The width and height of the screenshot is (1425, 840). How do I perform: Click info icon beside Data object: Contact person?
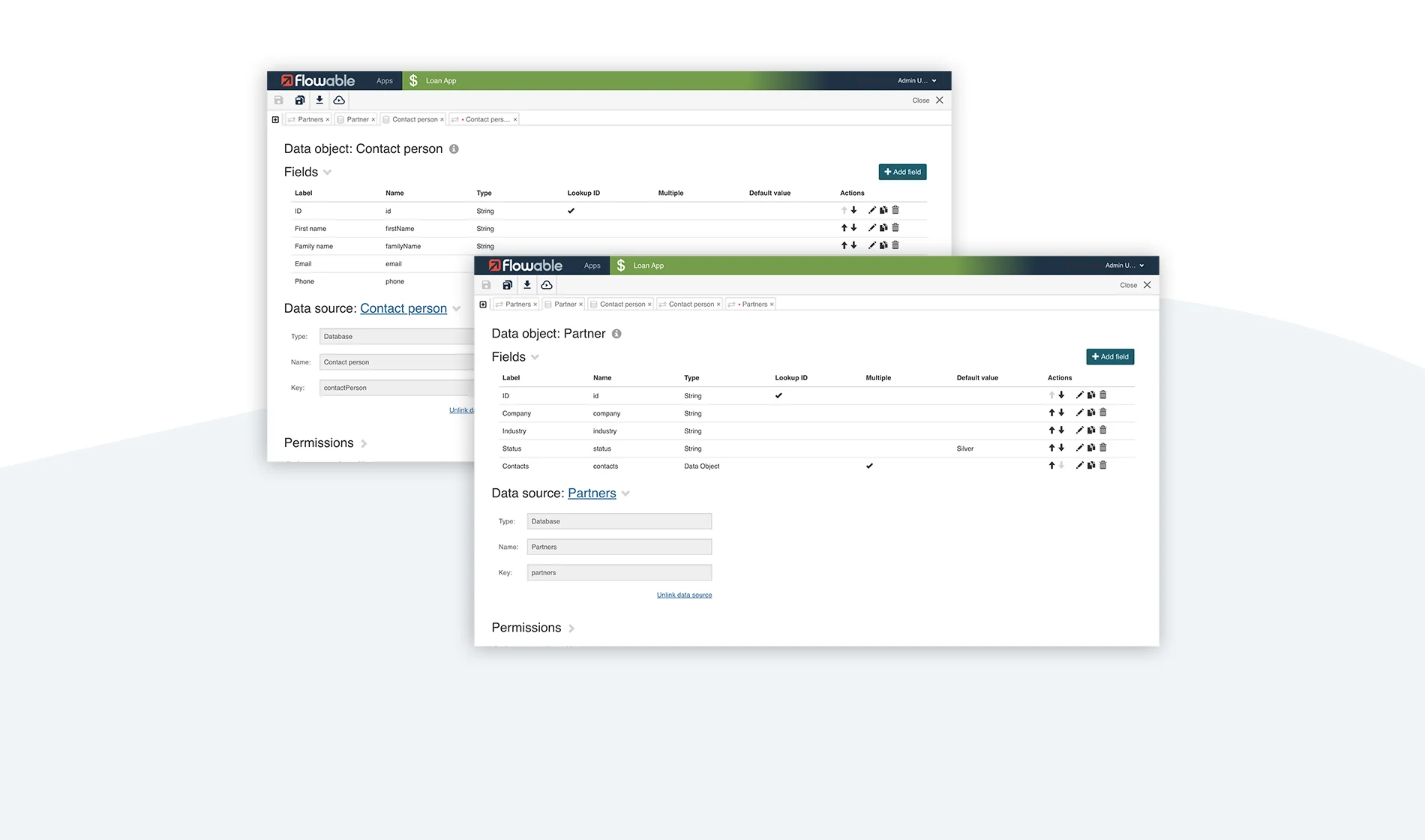pyautogui.click(x=454, y=149)
